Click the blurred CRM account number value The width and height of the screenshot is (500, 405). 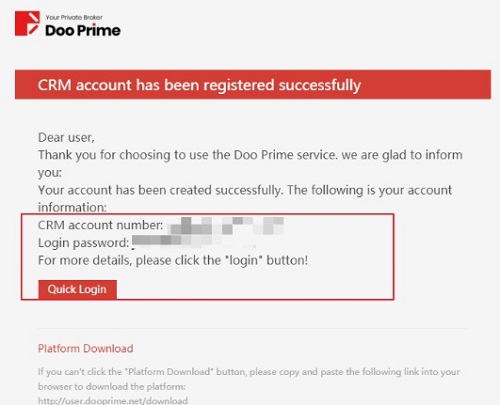pyautogui.click(x=226, y=226)
